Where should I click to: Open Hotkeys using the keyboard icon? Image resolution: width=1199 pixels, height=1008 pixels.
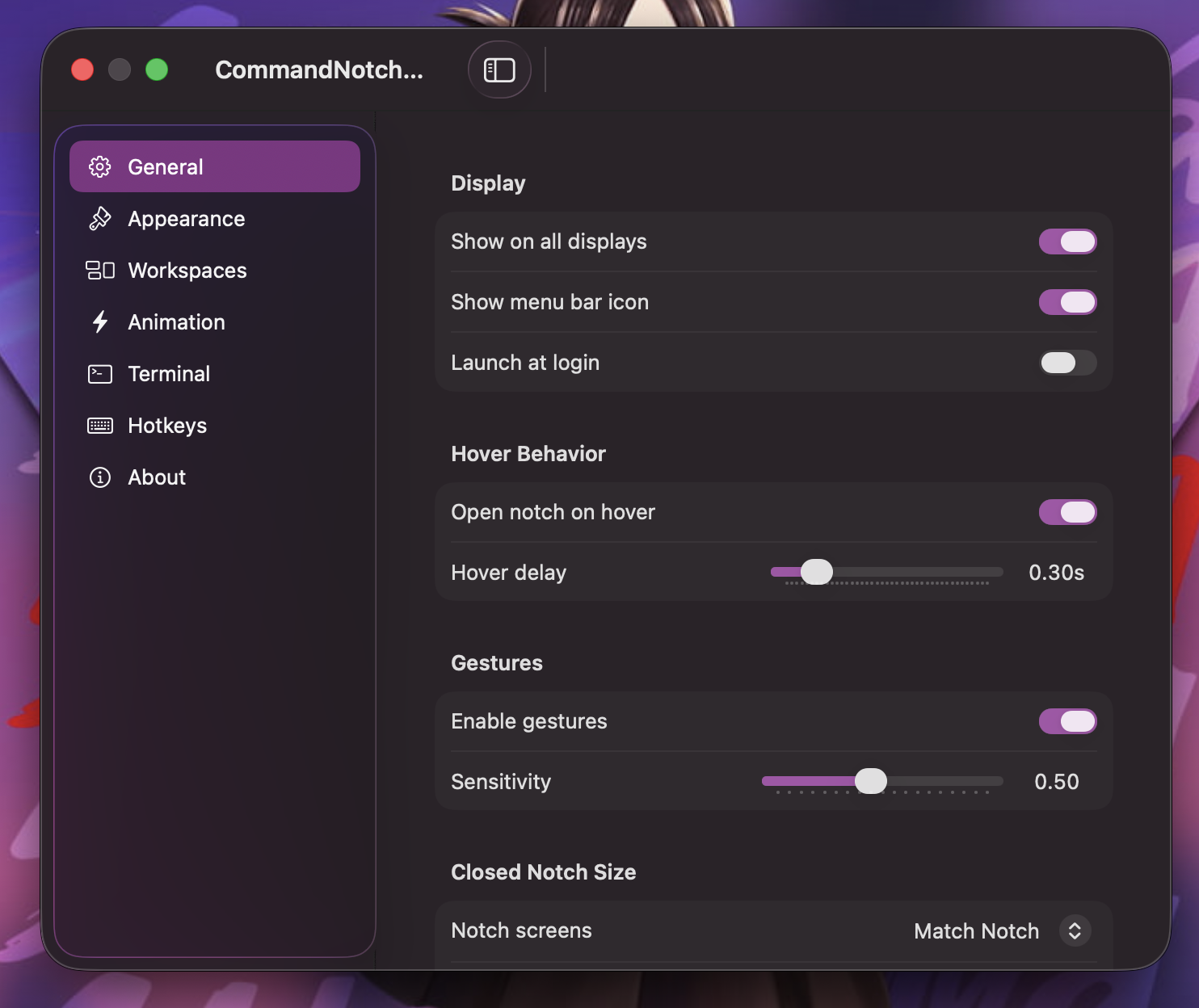99,425
